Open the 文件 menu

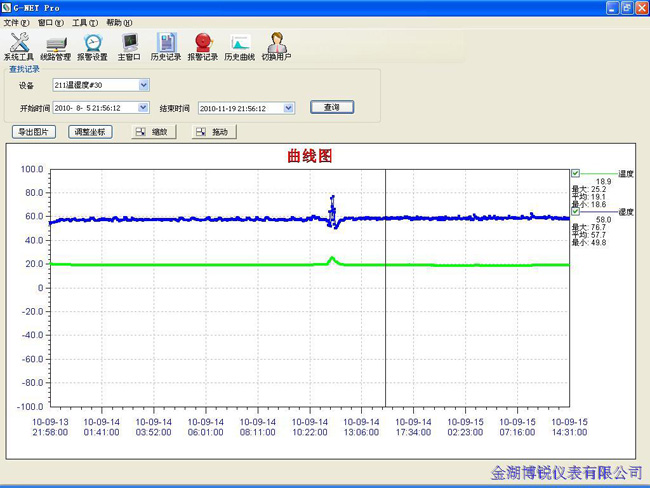click(x=16, y=22)
